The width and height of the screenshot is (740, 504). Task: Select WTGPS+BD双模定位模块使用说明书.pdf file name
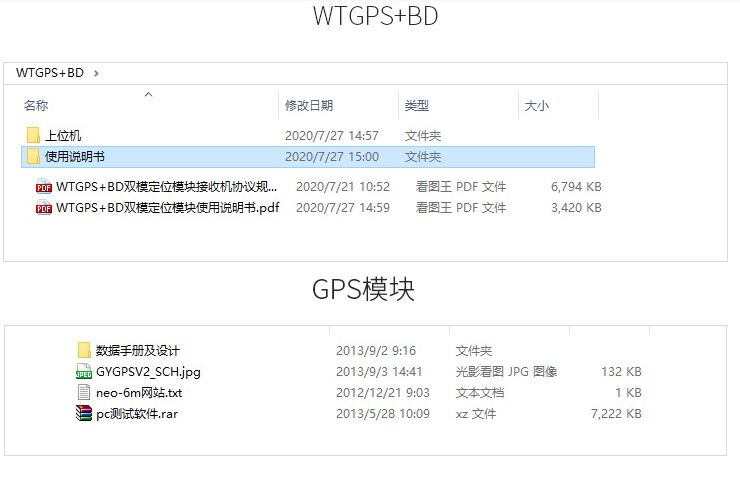pos(168,208)
